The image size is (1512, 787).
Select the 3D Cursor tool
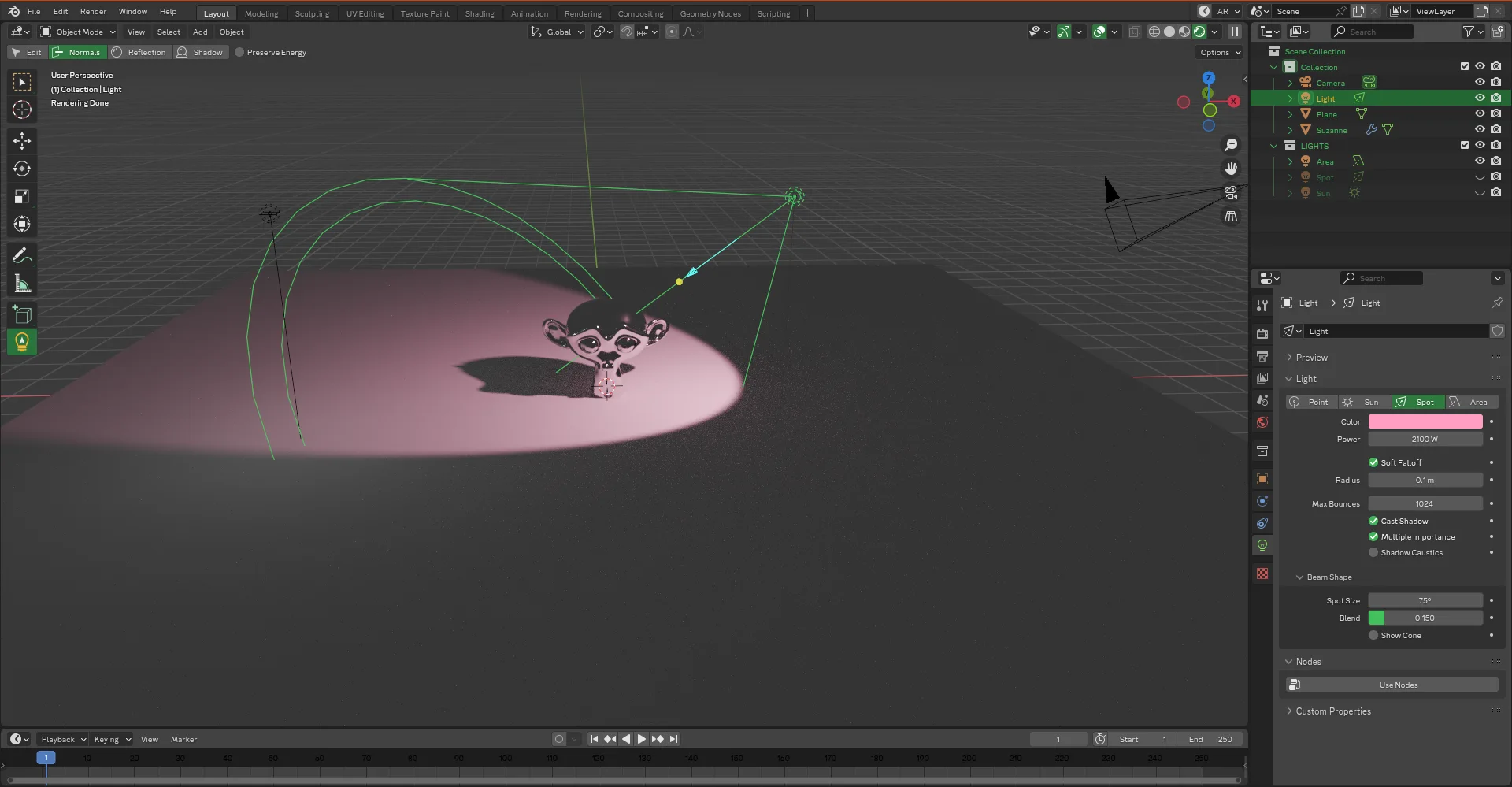click(21, 110)
